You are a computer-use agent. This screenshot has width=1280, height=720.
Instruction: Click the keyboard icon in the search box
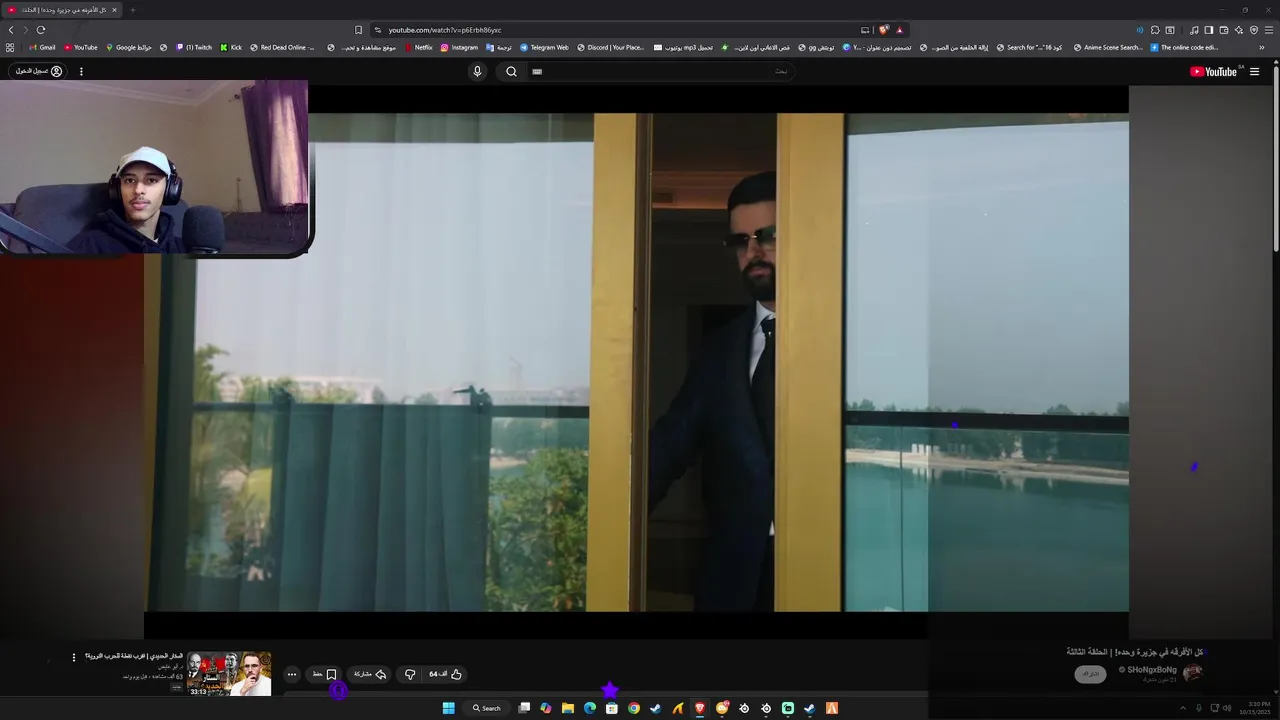click(537, 71)
